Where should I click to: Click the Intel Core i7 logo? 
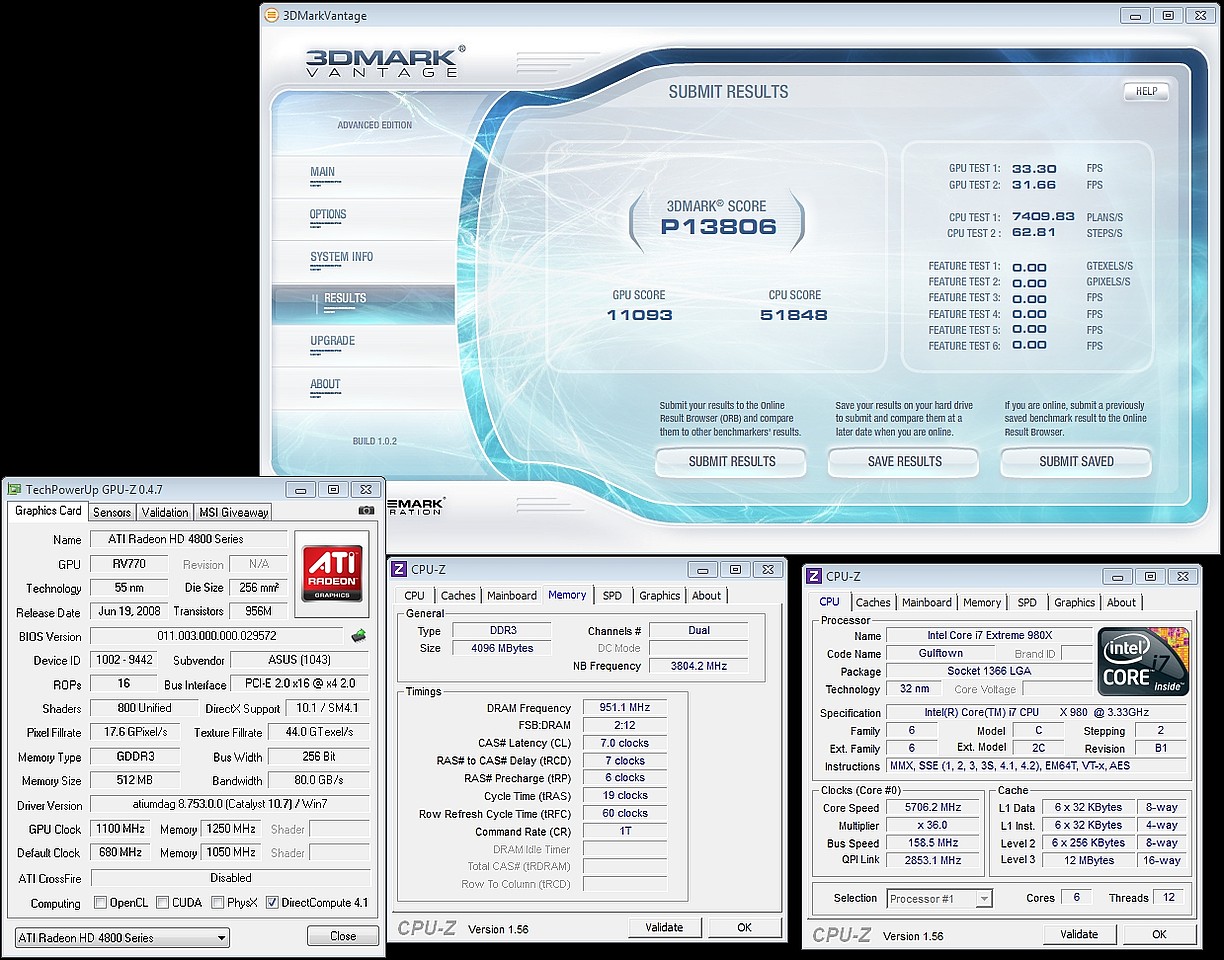tap(1144, 661)
